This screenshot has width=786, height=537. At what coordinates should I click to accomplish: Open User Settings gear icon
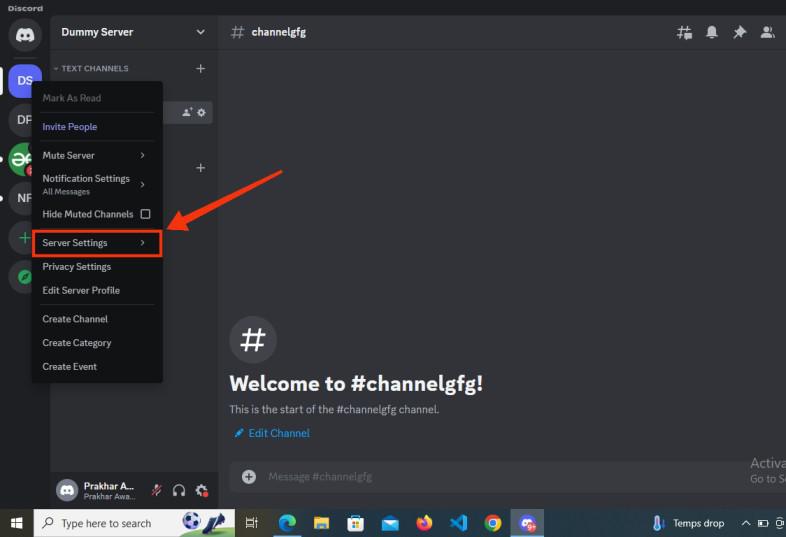(x=202, y=490)
